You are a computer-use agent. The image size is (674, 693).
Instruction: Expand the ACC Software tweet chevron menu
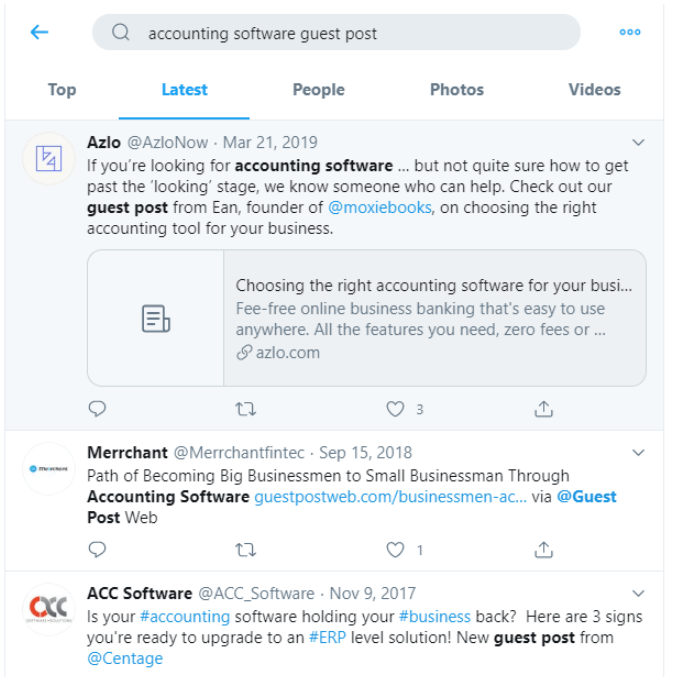[x=638, y=593]
